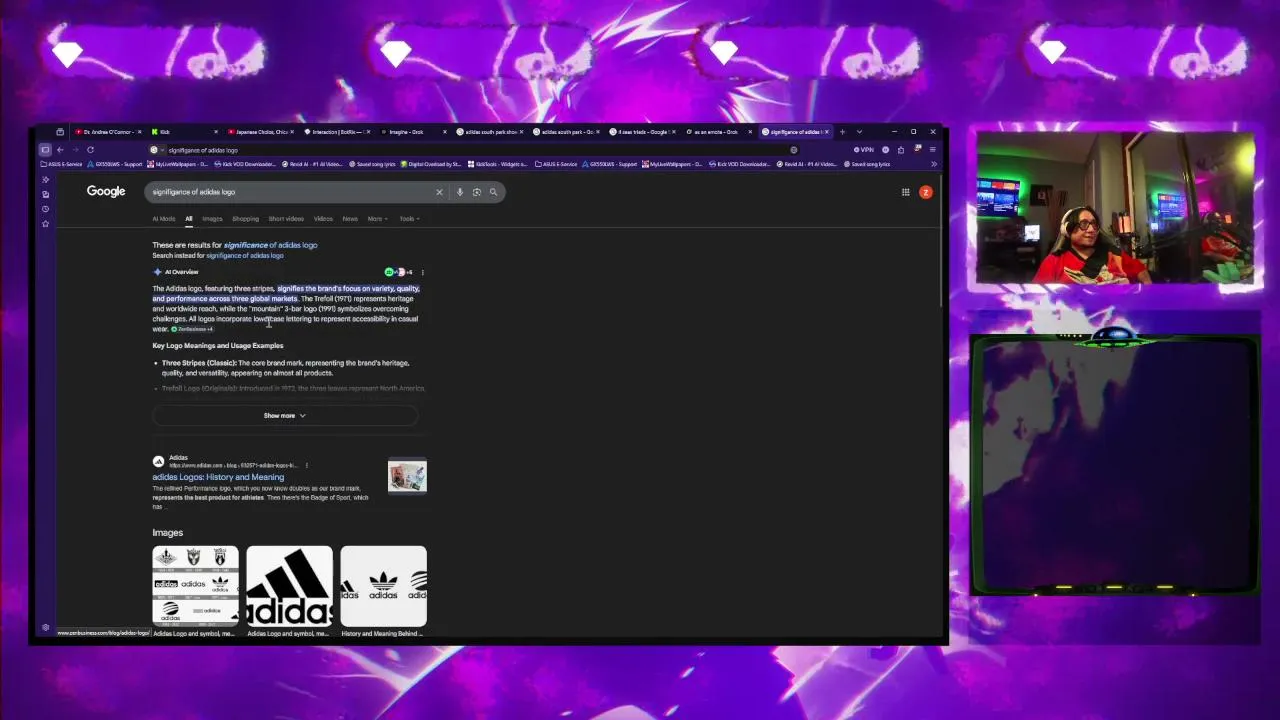1280x720 pixels.
Task: Switch to AI Mode results
Action: pos(163,219)
